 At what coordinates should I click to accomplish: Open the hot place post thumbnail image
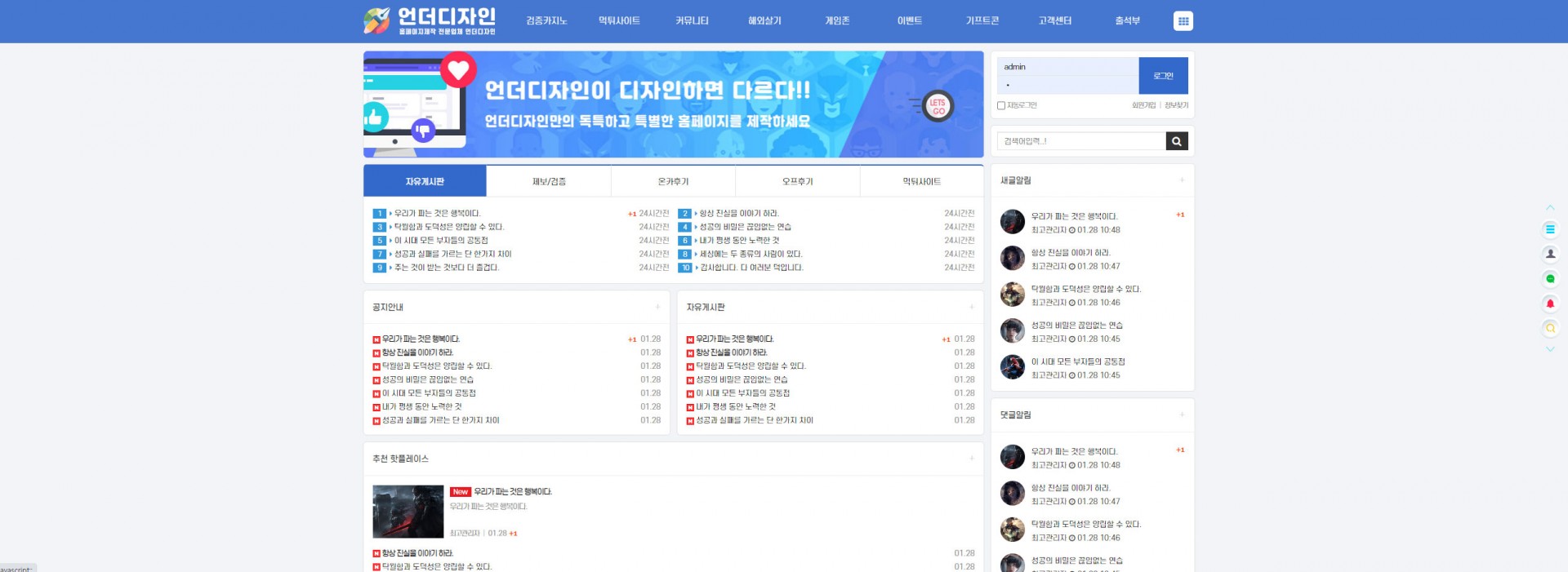coord(408,512)
